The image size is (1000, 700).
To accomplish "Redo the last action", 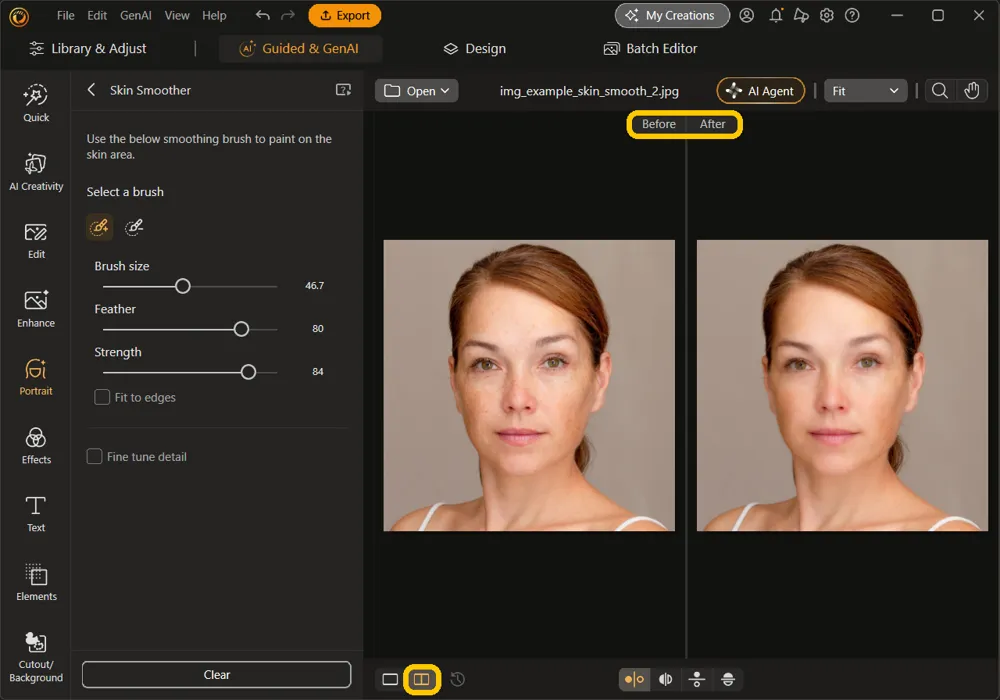I will (x=288, y=15).
